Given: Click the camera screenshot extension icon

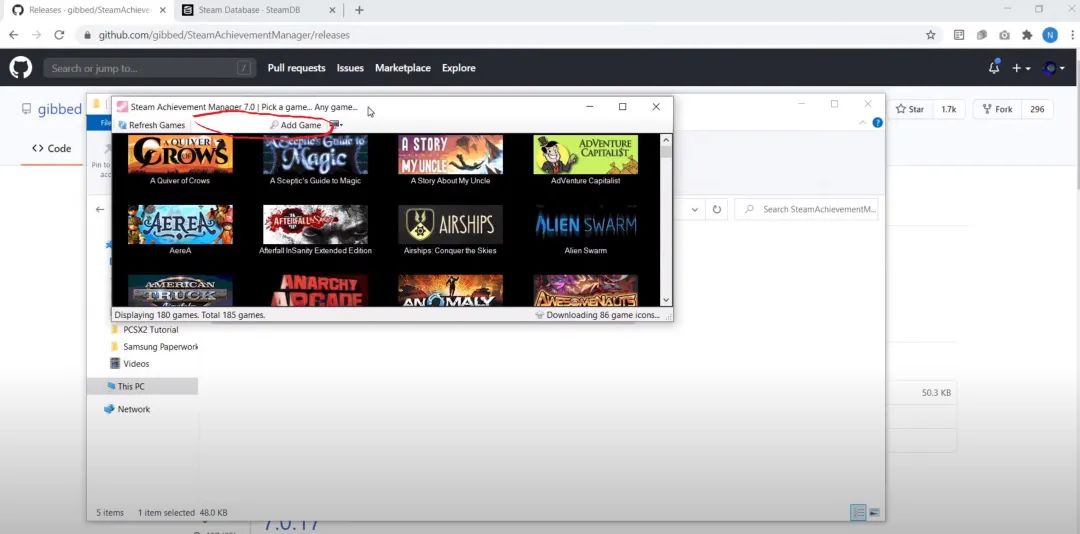Looking at the screenshot, I should [1003, 34].
